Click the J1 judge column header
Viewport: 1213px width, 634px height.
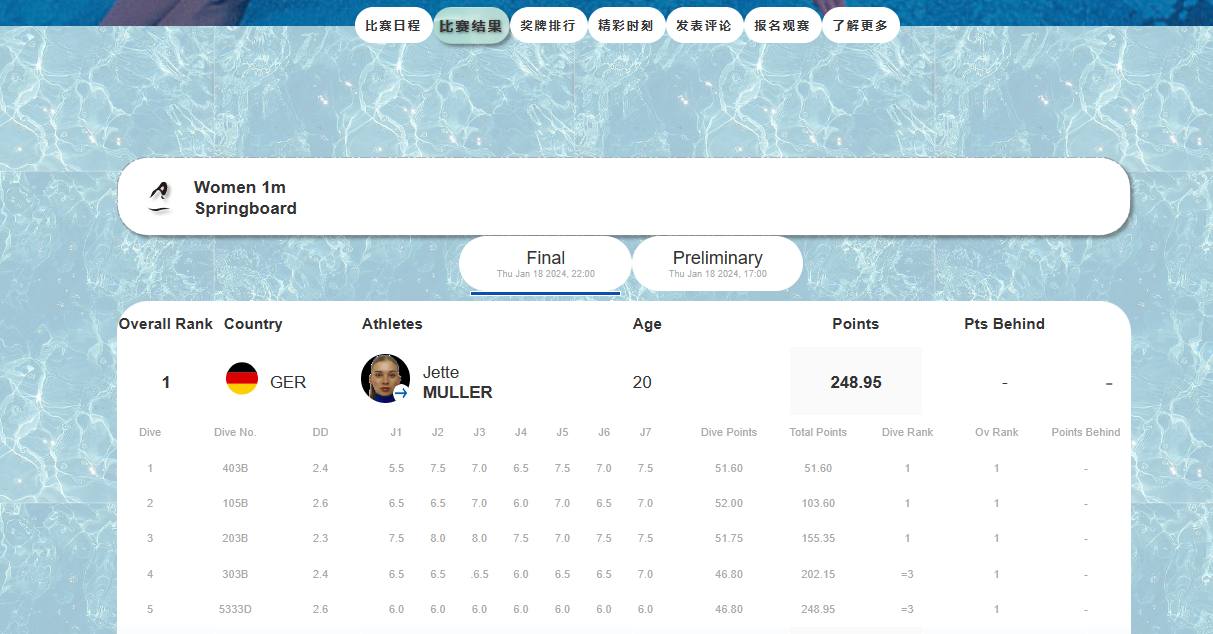point(396,432)
